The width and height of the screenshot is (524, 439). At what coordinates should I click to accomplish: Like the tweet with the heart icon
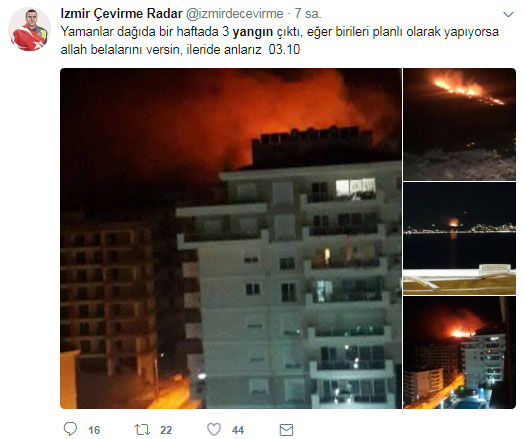click(214, 429)
